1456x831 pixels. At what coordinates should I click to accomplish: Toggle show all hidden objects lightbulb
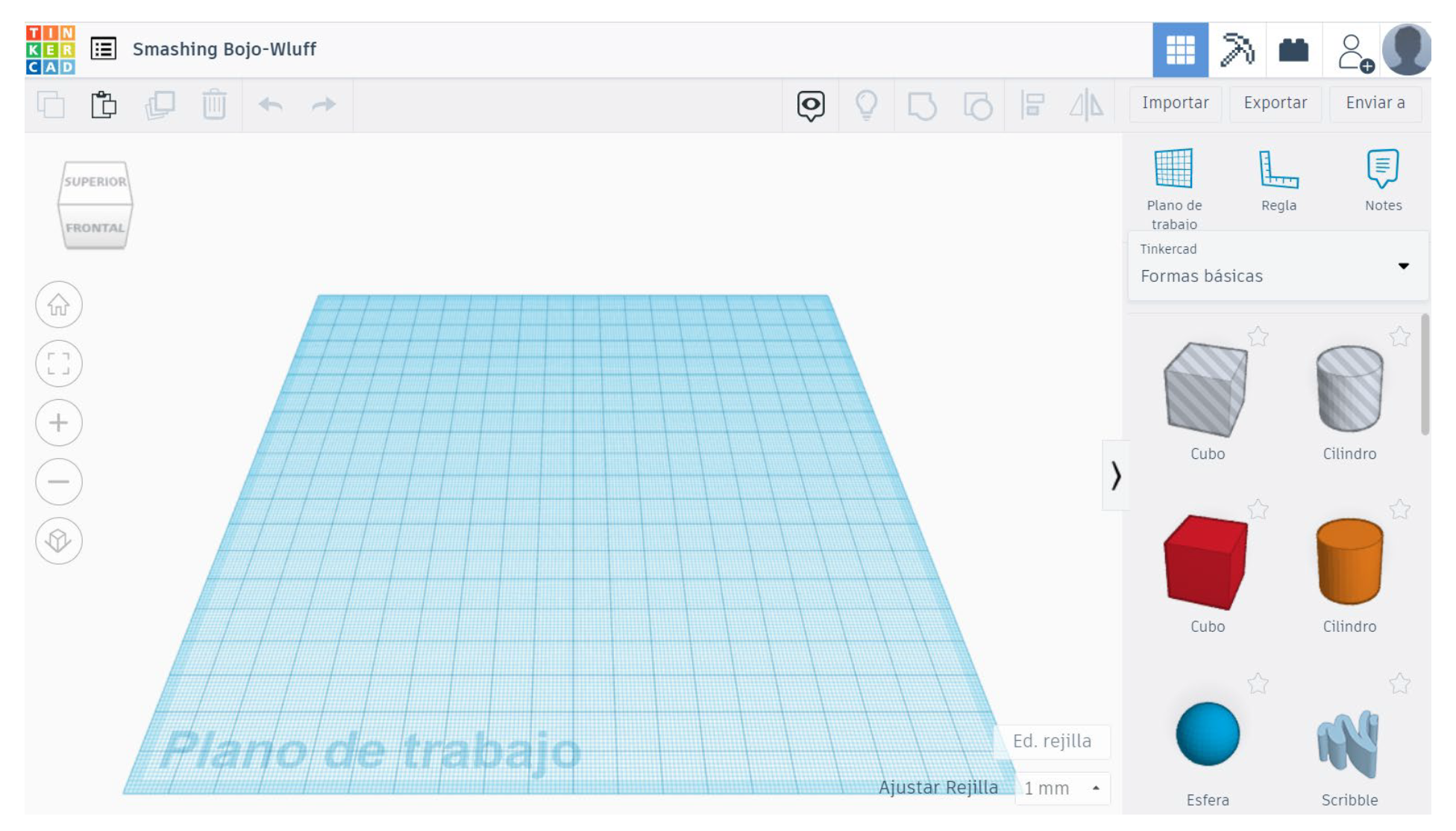(x=866, y=104)
